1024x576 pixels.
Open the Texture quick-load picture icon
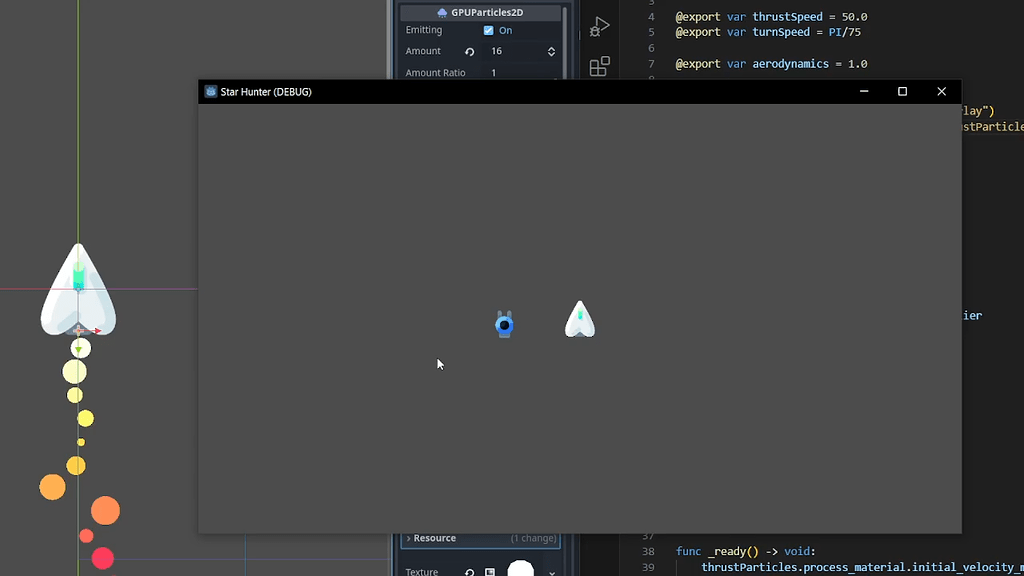490,572
